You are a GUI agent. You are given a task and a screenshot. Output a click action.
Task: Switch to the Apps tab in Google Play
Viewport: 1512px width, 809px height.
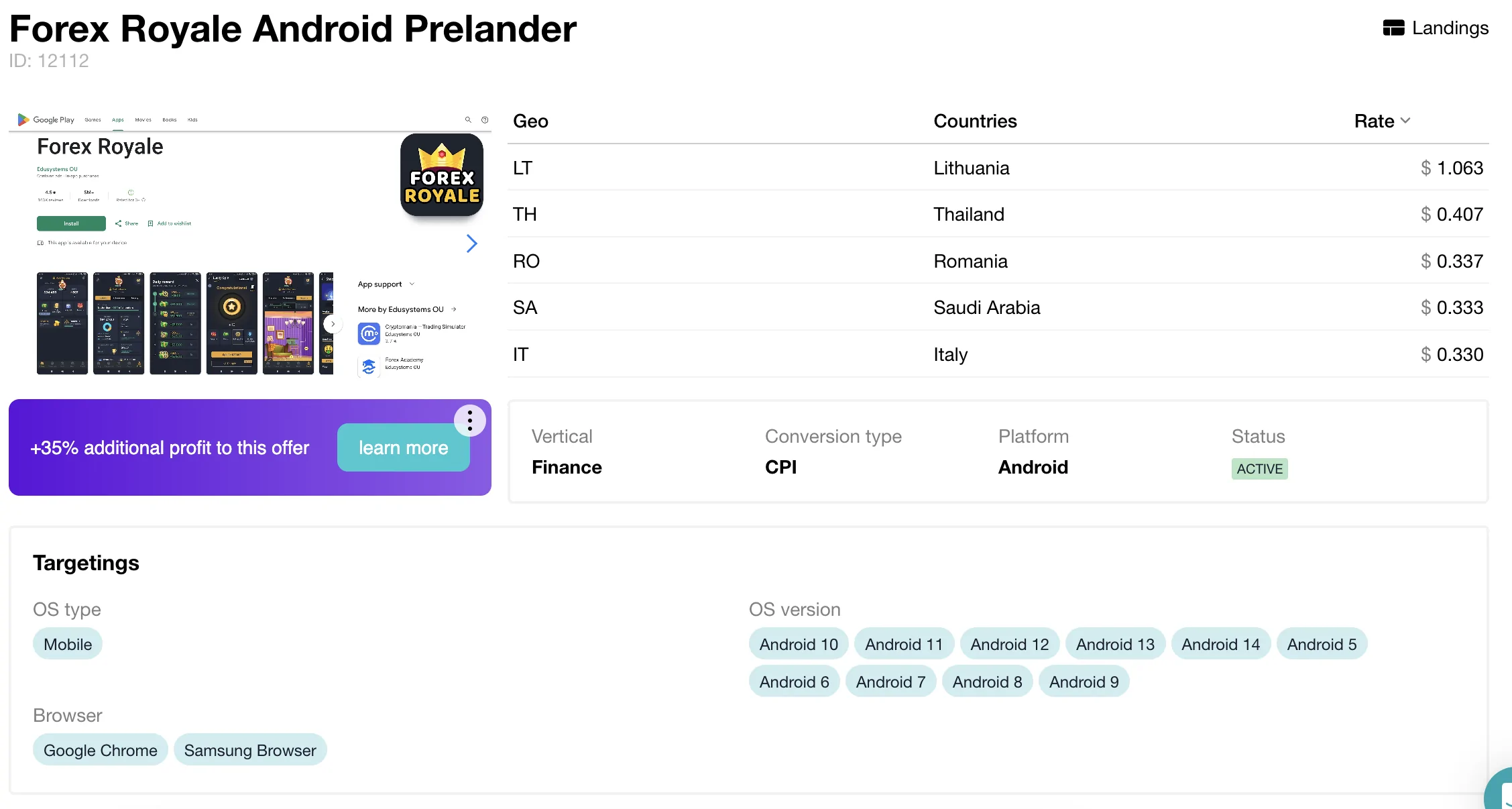tap(118, 120)
